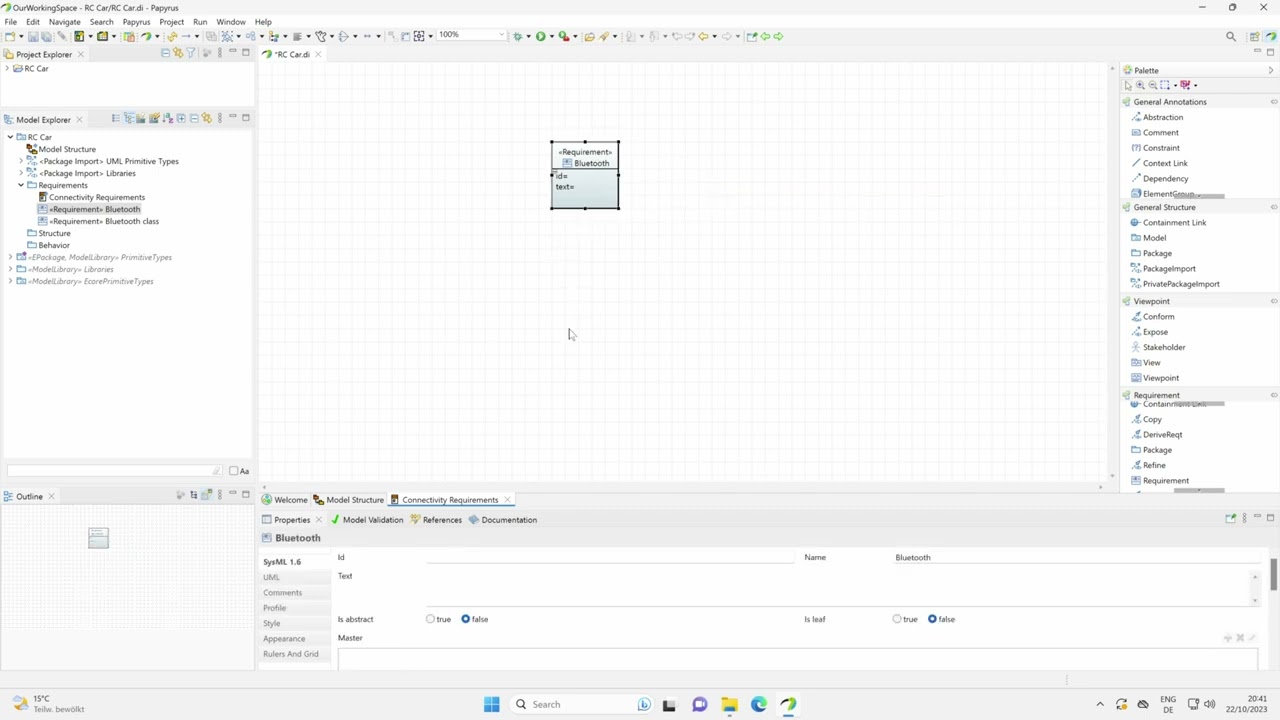Collapse the Requirements package node

(x=21, y=185)
